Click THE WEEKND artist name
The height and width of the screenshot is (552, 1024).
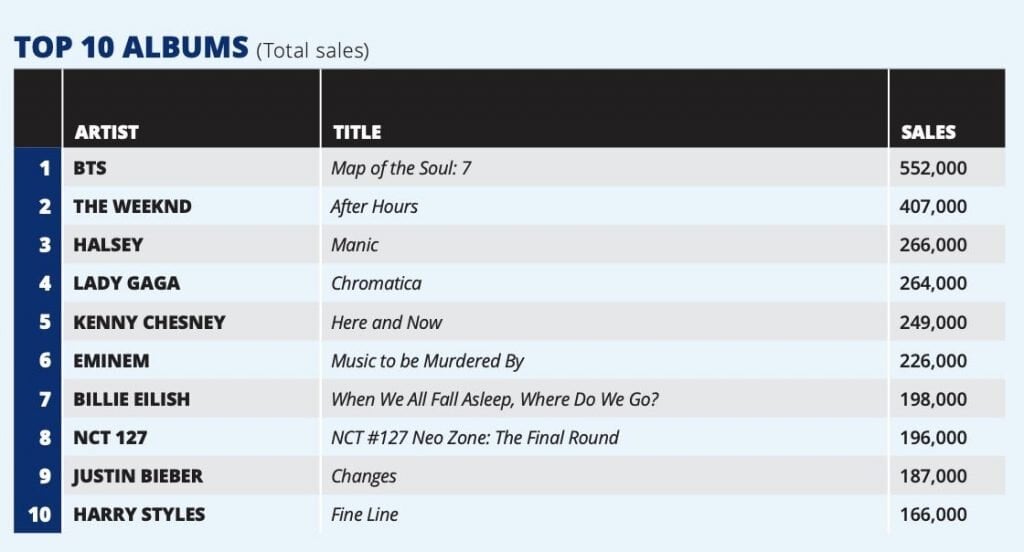(x=132, y=206)
